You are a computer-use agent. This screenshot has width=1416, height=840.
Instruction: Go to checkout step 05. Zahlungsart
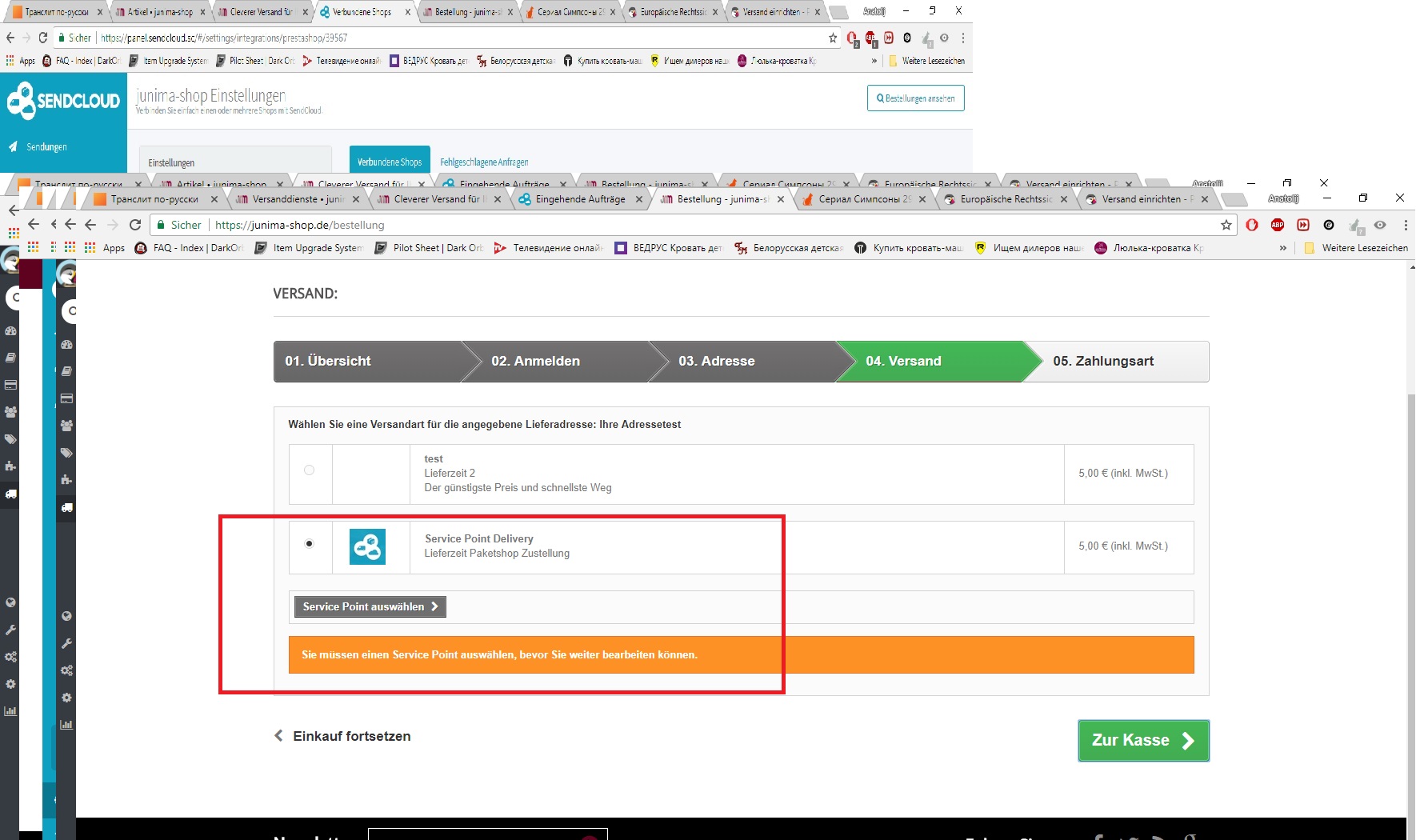coord(1118,362)
